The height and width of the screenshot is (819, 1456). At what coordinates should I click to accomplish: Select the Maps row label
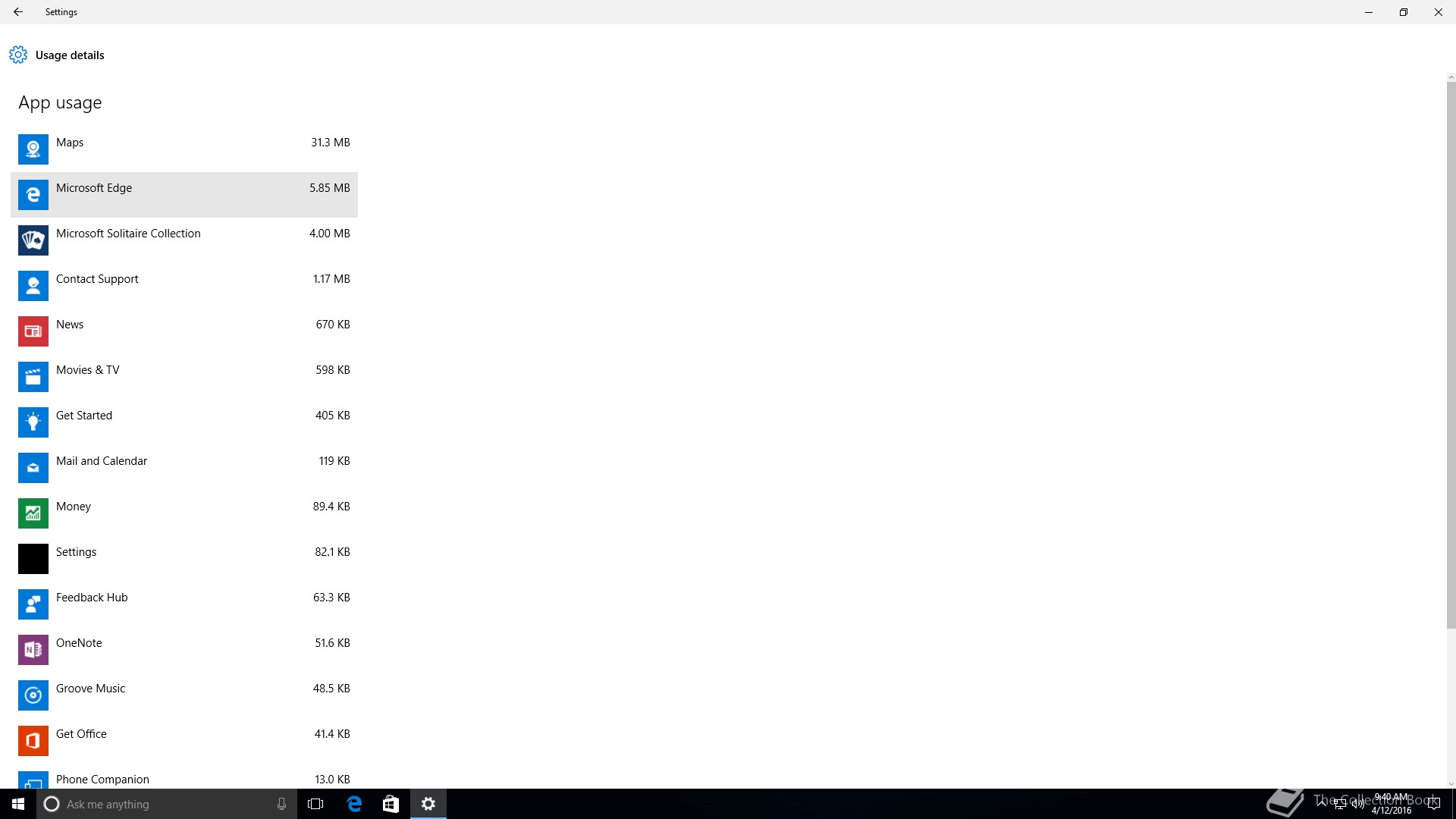coord(70,143)
